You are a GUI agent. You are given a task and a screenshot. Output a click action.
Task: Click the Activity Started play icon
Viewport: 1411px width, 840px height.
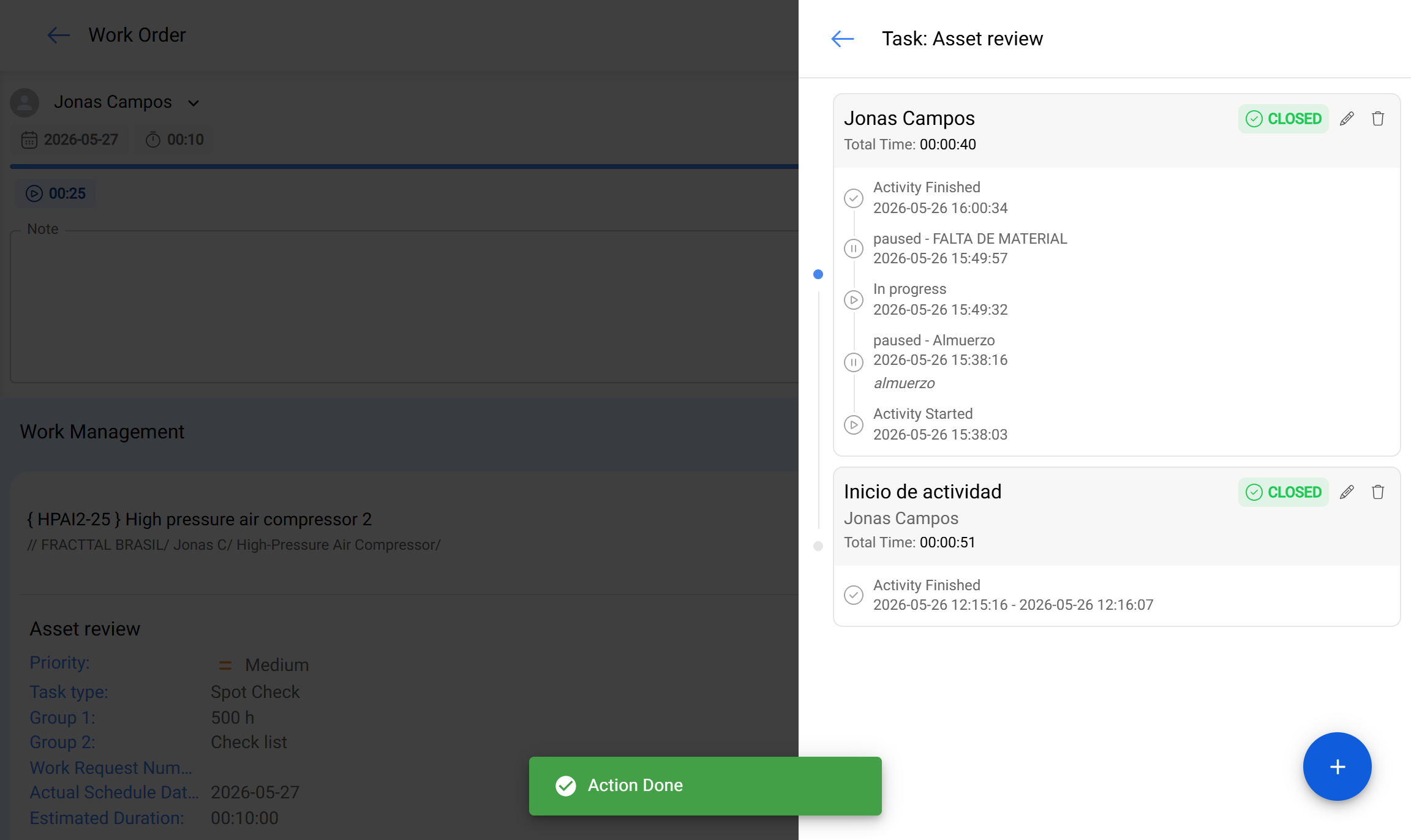pos(854,425)
